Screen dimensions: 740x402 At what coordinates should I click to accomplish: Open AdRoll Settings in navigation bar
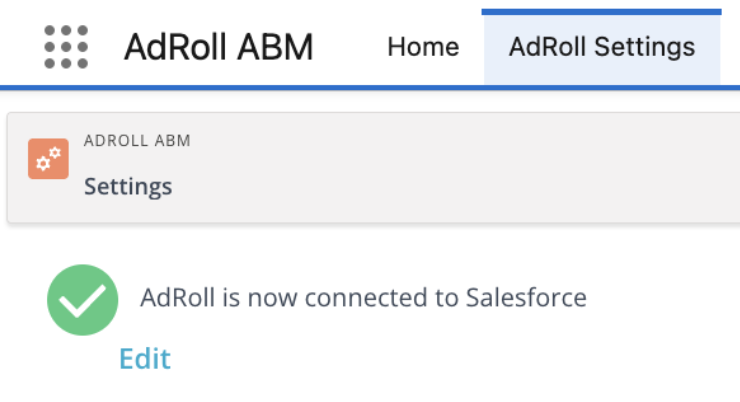pyautogui.click(x=601, y=46)
